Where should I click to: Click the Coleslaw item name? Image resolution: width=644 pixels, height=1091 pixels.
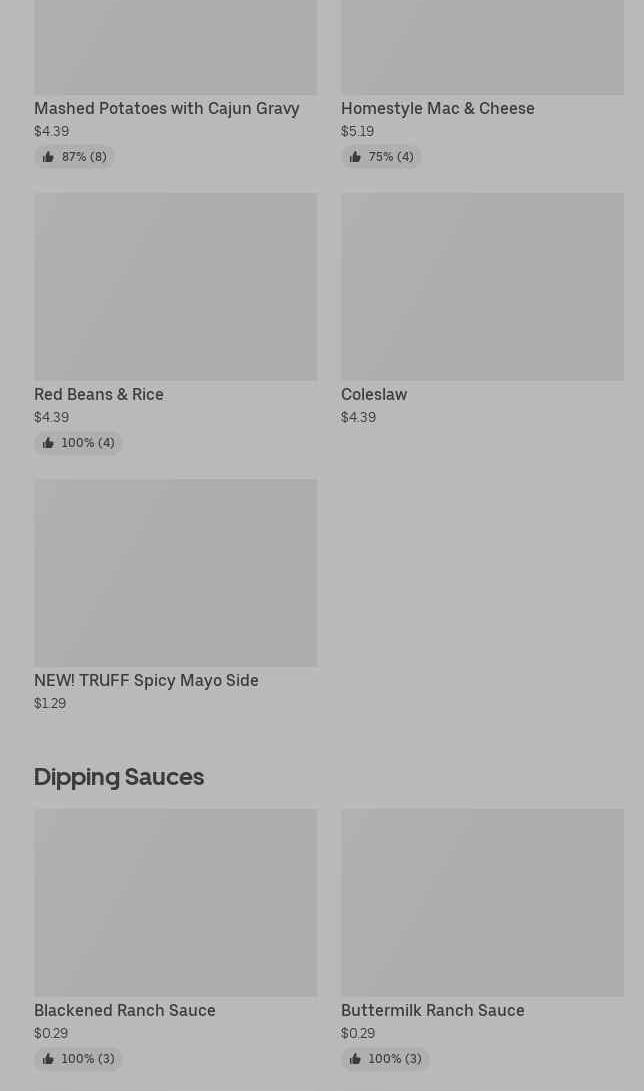[373, 394]
